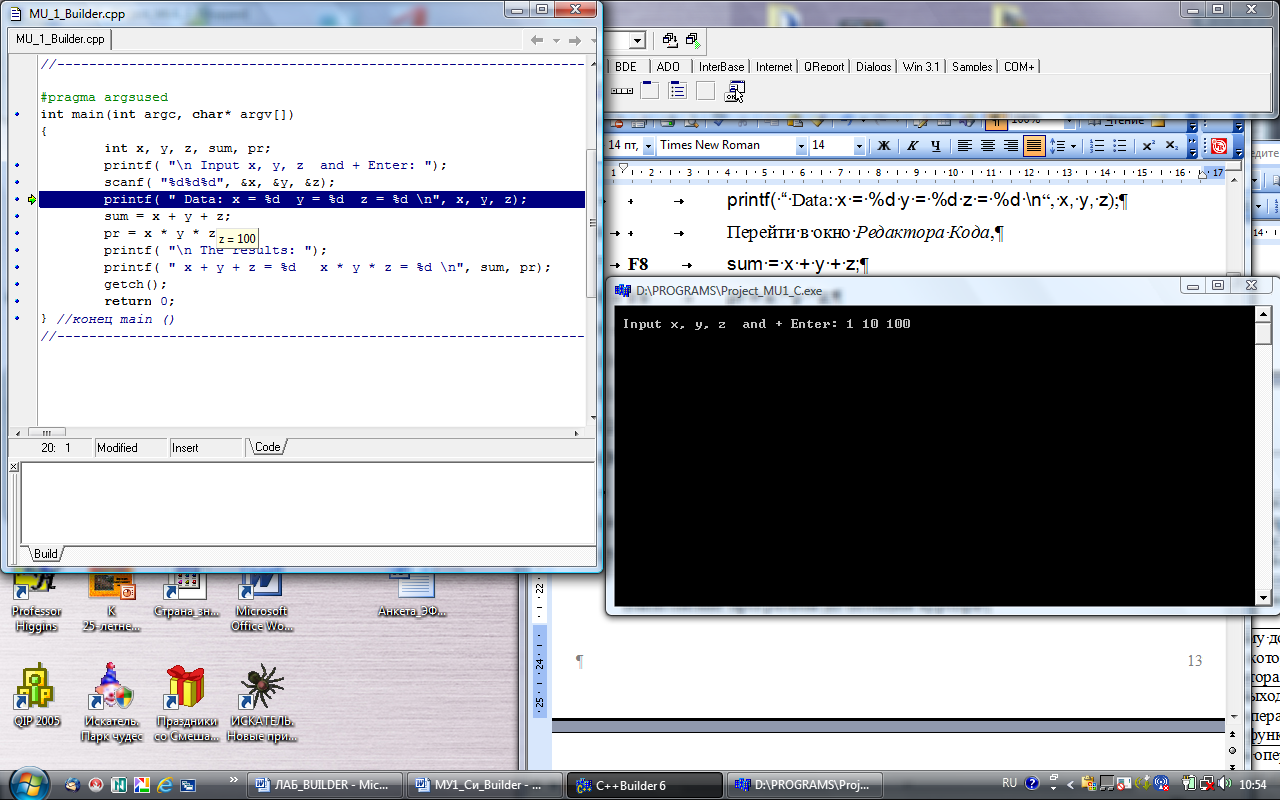Select Win 3.1 component palette tab

click(x=921, y=67)
